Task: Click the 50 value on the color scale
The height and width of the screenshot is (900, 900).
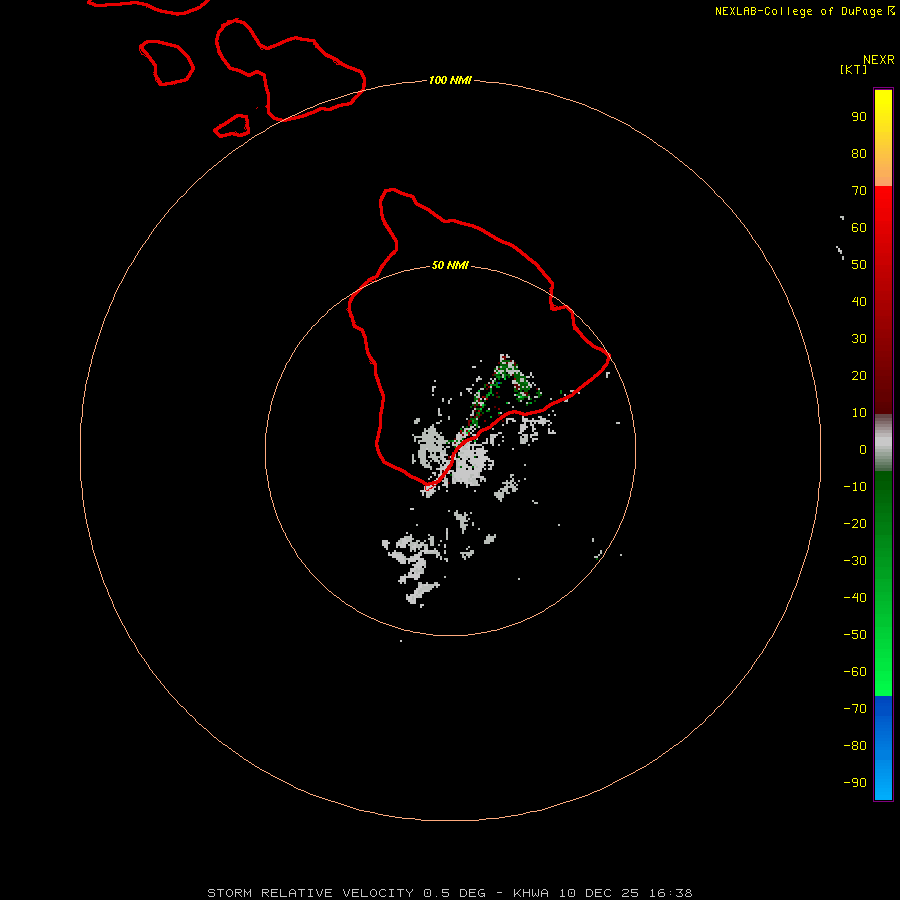Action: (859, 265)
